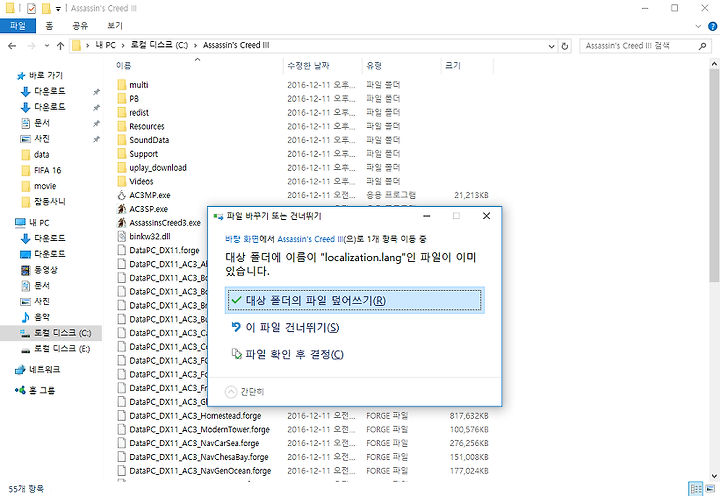Screen dimensions: 720x496
Task: Select the SoundData folder icon
Action: [x=122, y=140]
